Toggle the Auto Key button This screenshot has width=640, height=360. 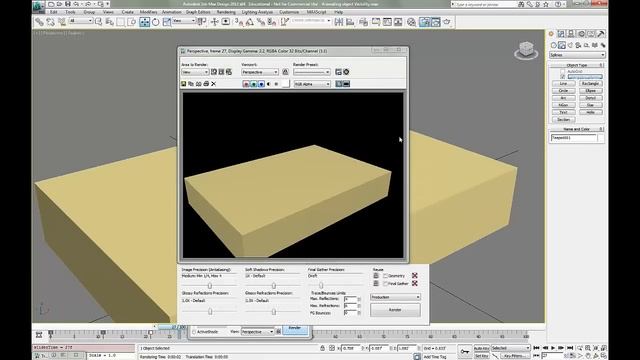click(481, 348)
